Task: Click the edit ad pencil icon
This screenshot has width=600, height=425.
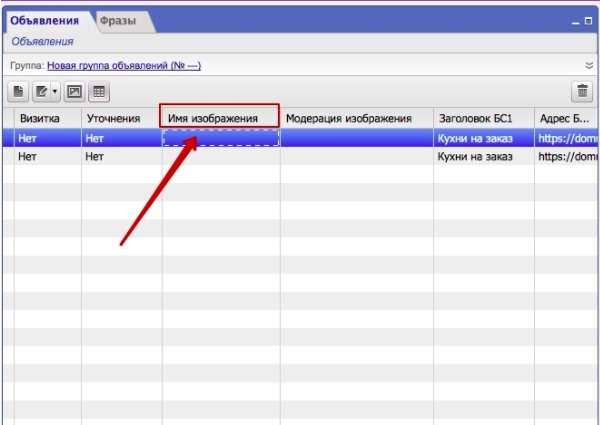Action: point(42,92)
